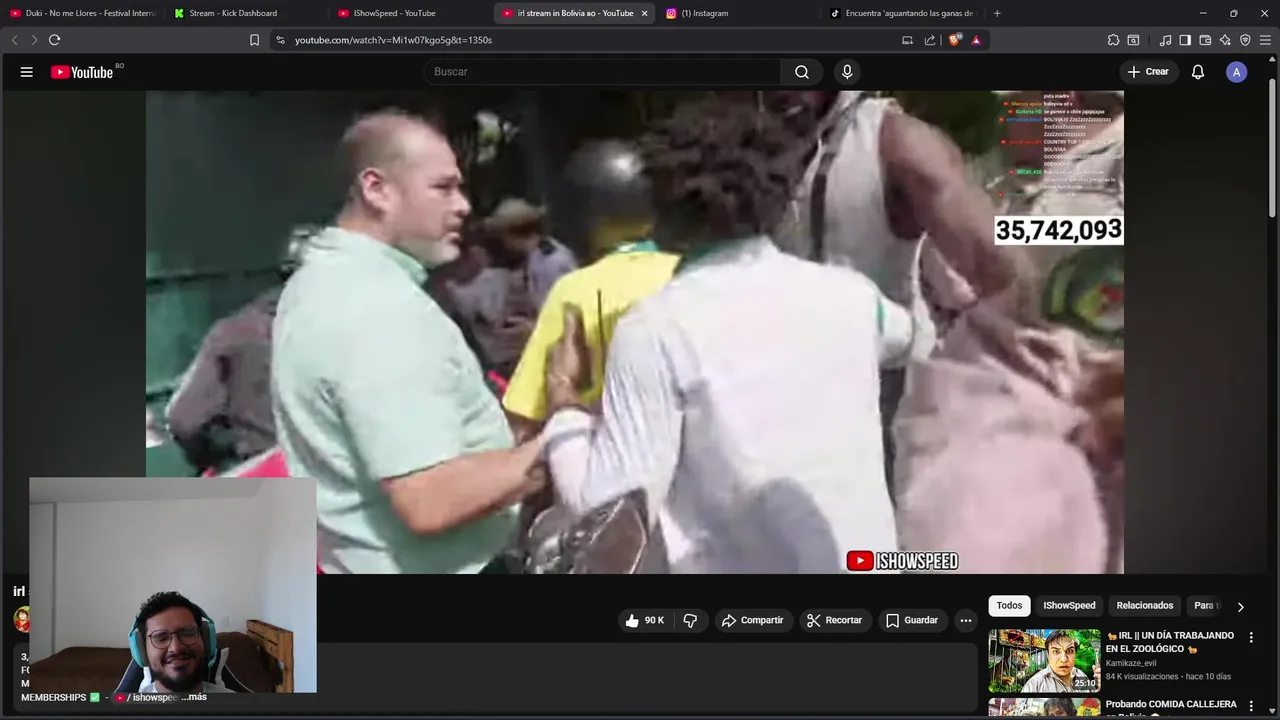This screenshot has height=720, width=1280.
Task: Open the account avatar menu
Action: [x=1237, y=72]
